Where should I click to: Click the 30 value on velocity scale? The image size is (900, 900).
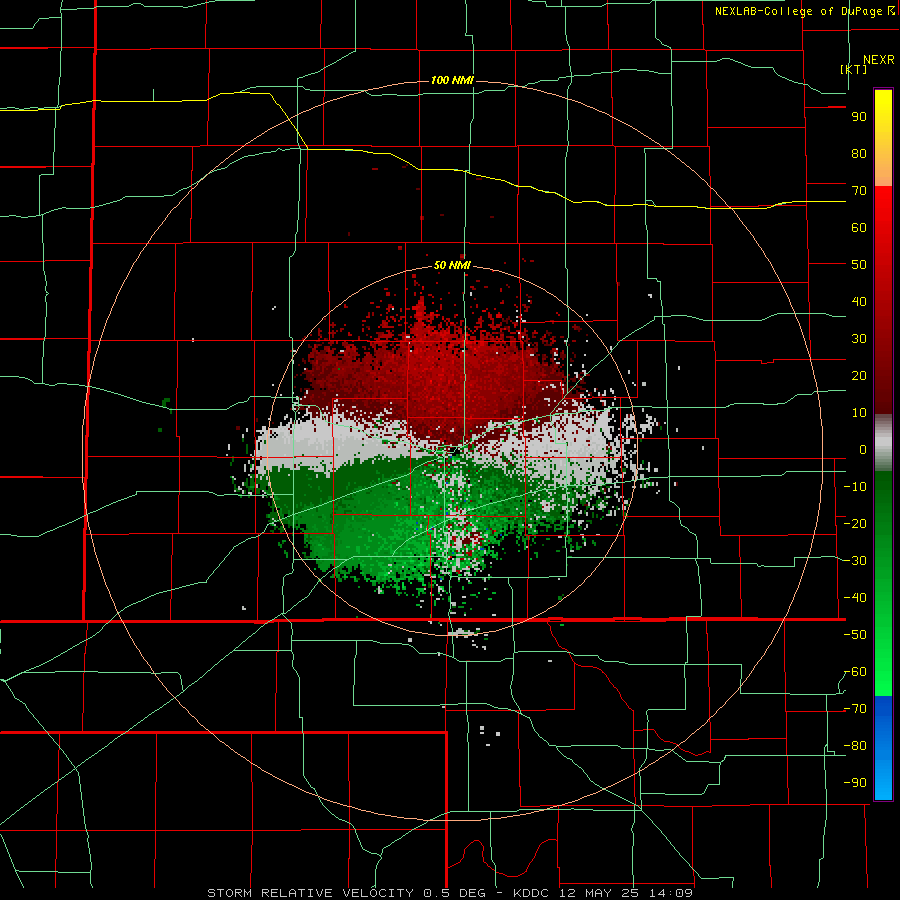point(859,339)
